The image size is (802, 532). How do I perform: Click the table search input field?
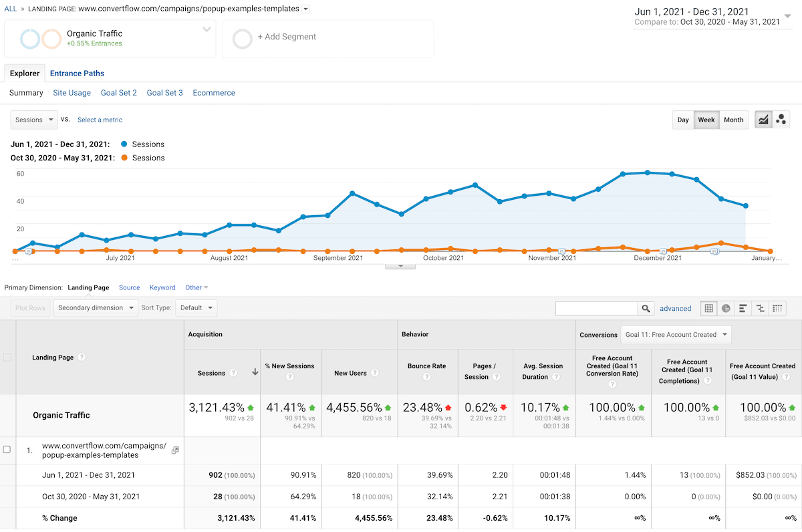click(596, 308)
